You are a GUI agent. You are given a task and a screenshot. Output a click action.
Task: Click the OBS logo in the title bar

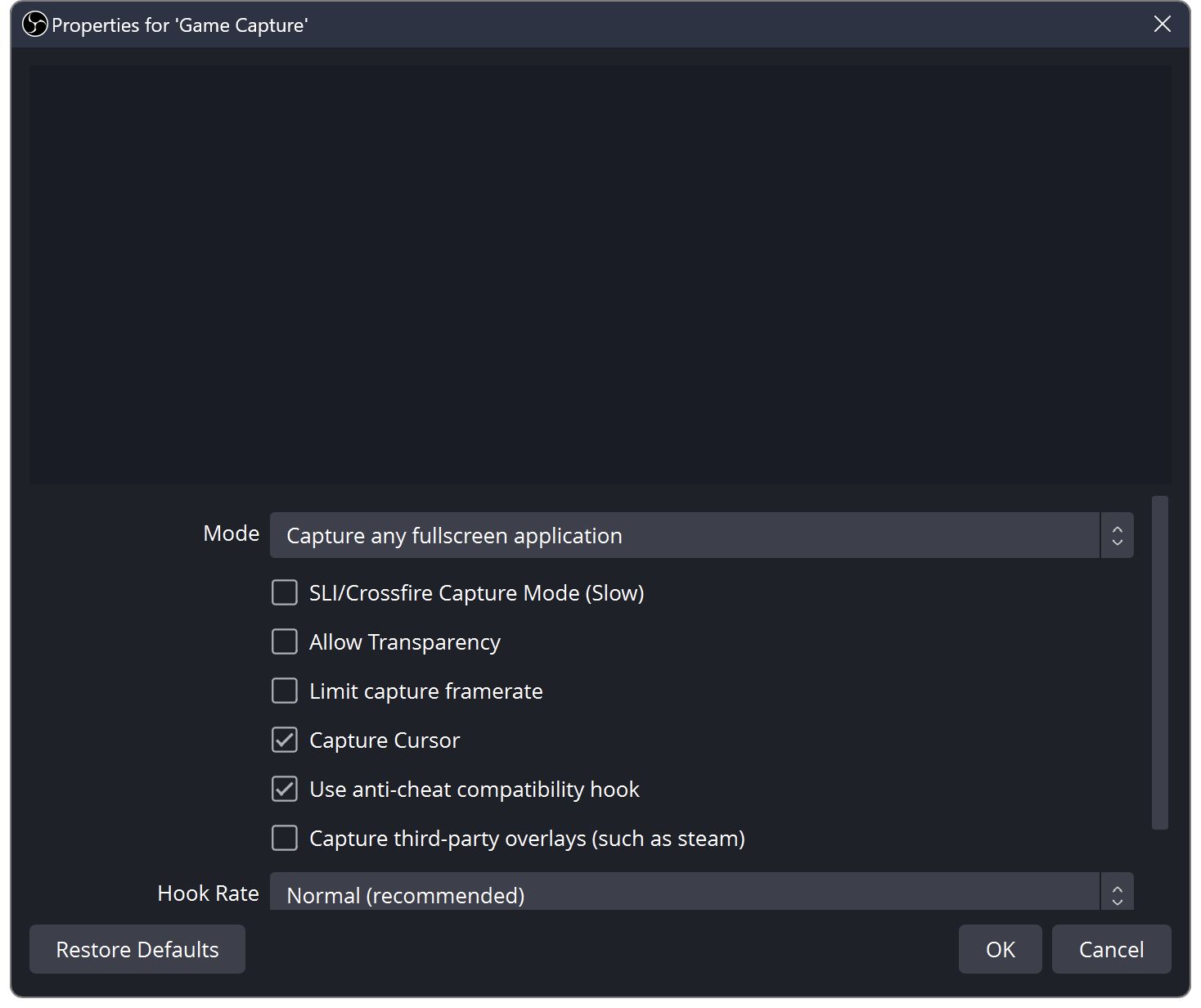[x=33, y=24]
